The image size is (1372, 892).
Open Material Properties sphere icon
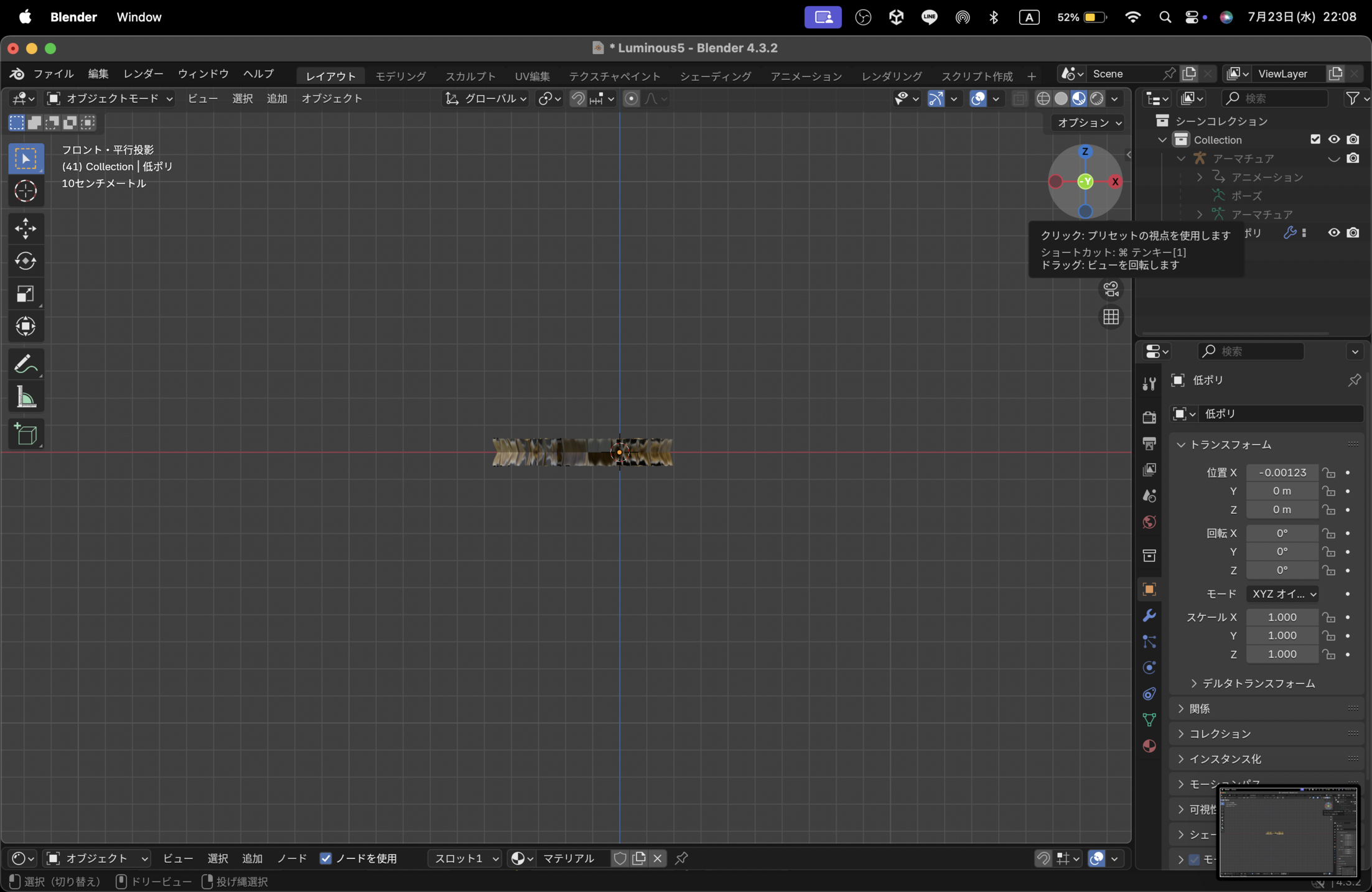pos(1149,746)
